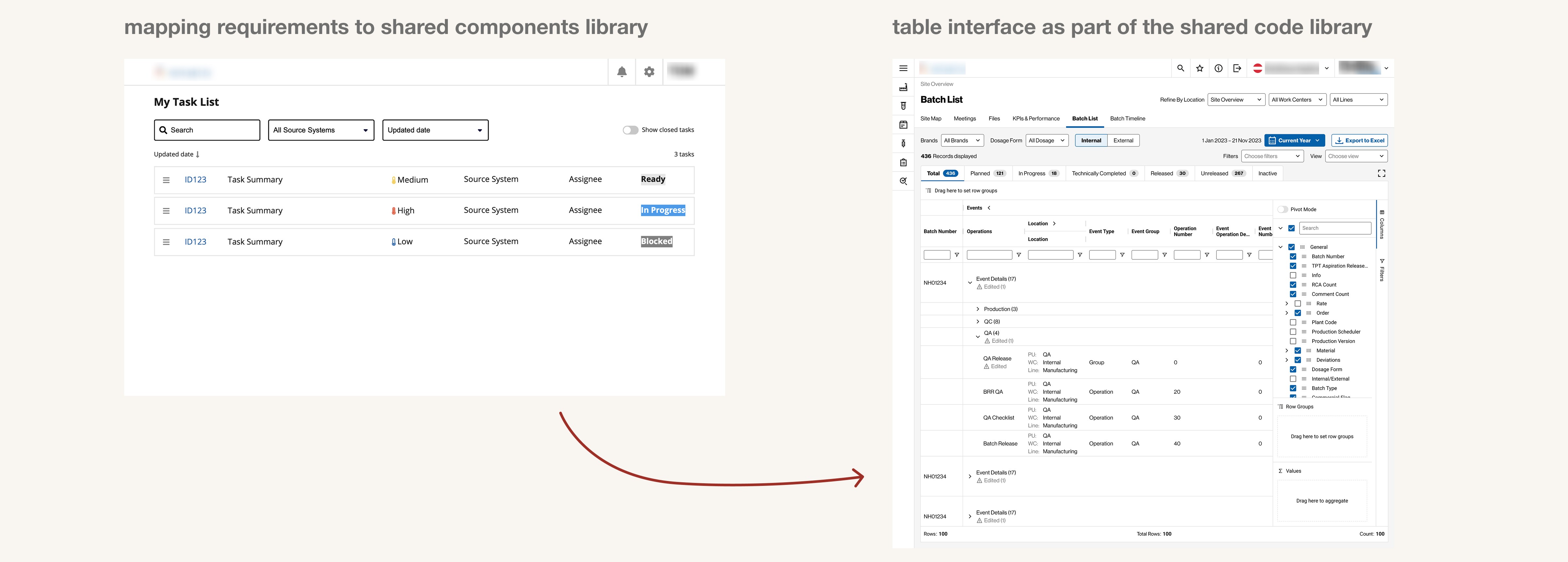Open the first ID123 task link
Screen dimensions: 1568x562
[195, 180]
